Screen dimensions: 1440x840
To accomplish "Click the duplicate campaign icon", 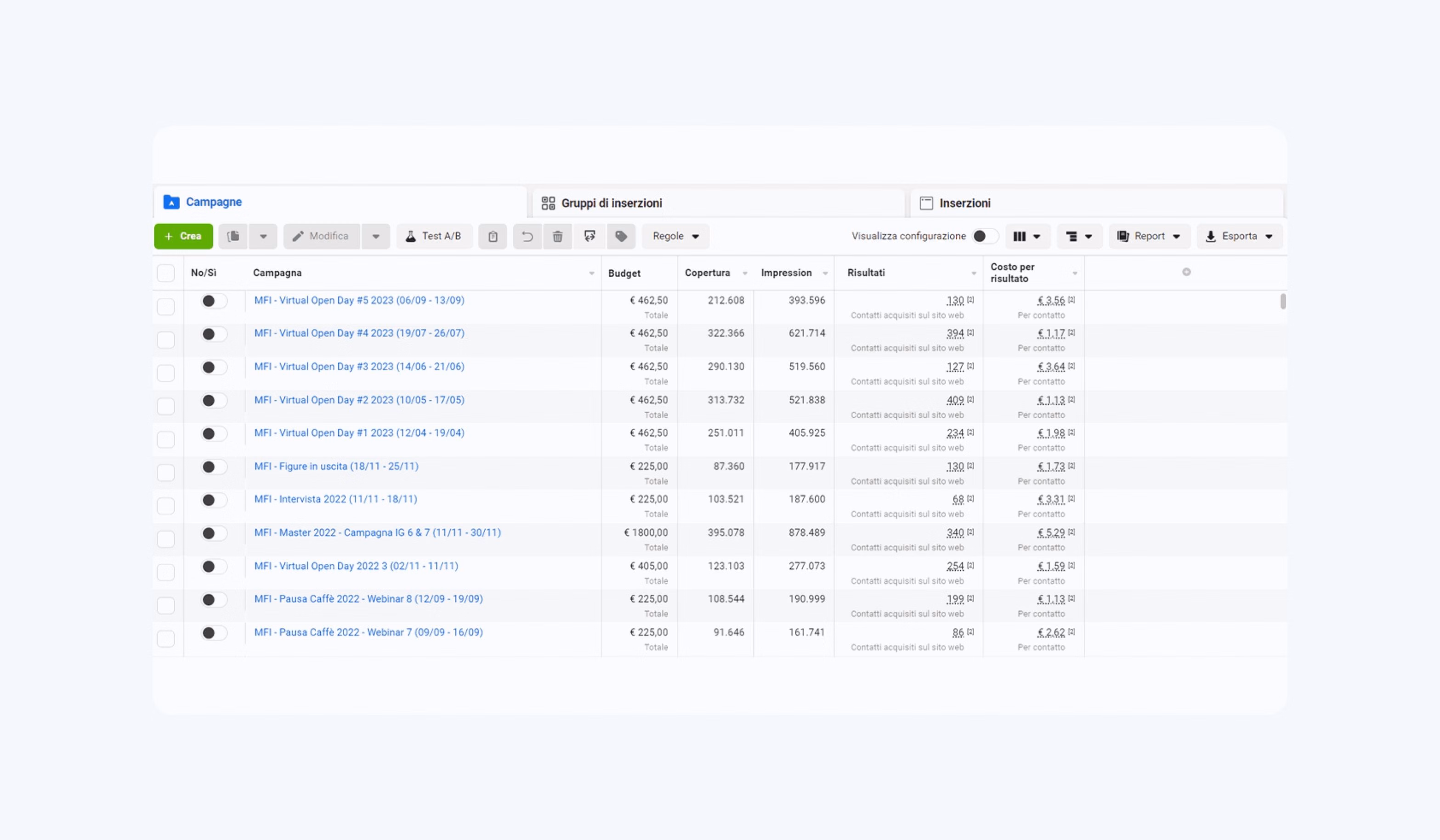I will (233, 236).
